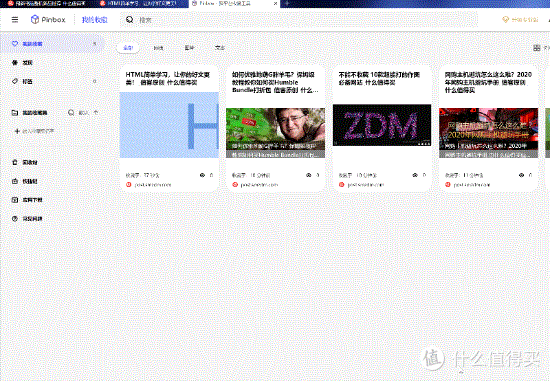This screenshot has width=550, height=381.
Task: Expand the tag sidebar row arrow
Action: tap(94, 81)
